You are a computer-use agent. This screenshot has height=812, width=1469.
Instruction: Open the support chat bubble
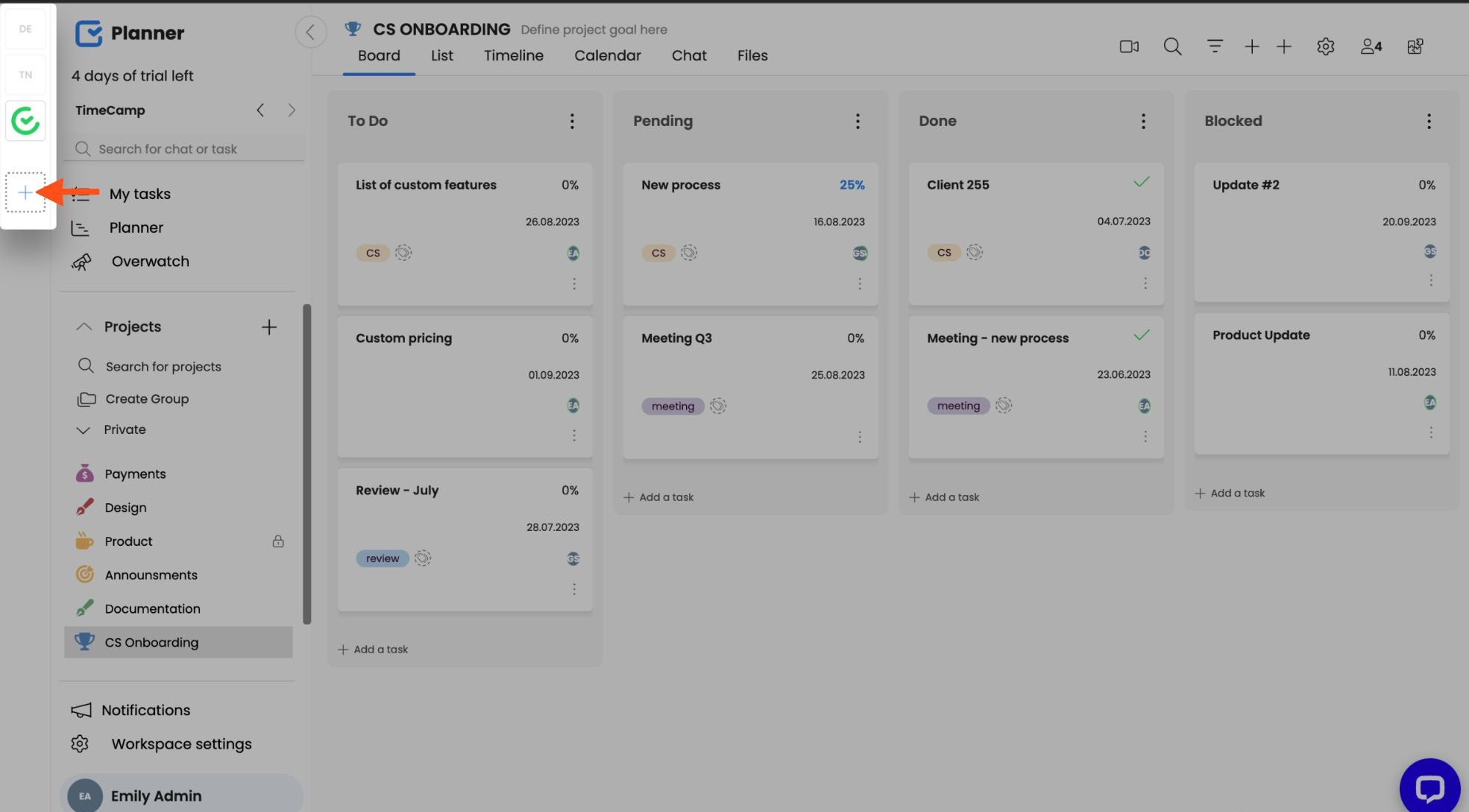point(1429,787)
